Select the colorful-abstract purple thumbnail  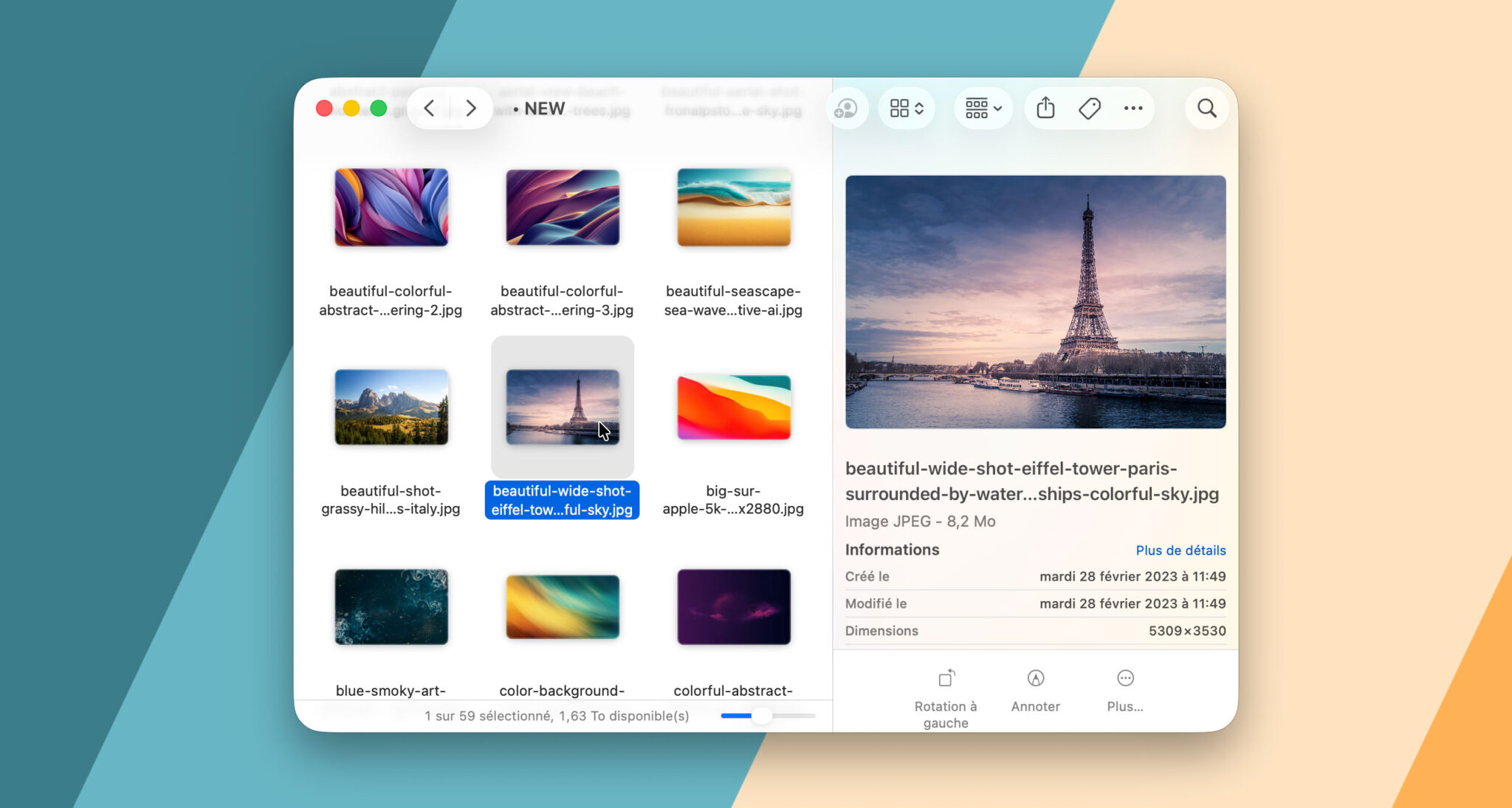[x=734, y=606]
